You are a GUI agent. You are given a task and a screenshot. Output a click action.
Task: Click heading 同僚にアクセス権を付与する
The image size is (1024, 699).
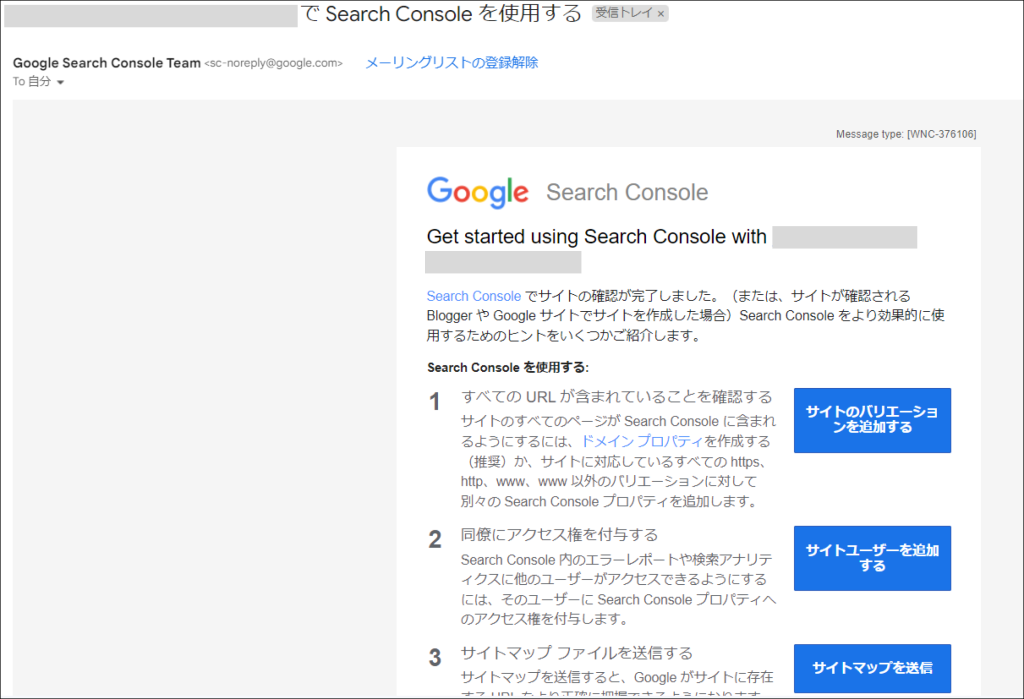click(559, 534)
